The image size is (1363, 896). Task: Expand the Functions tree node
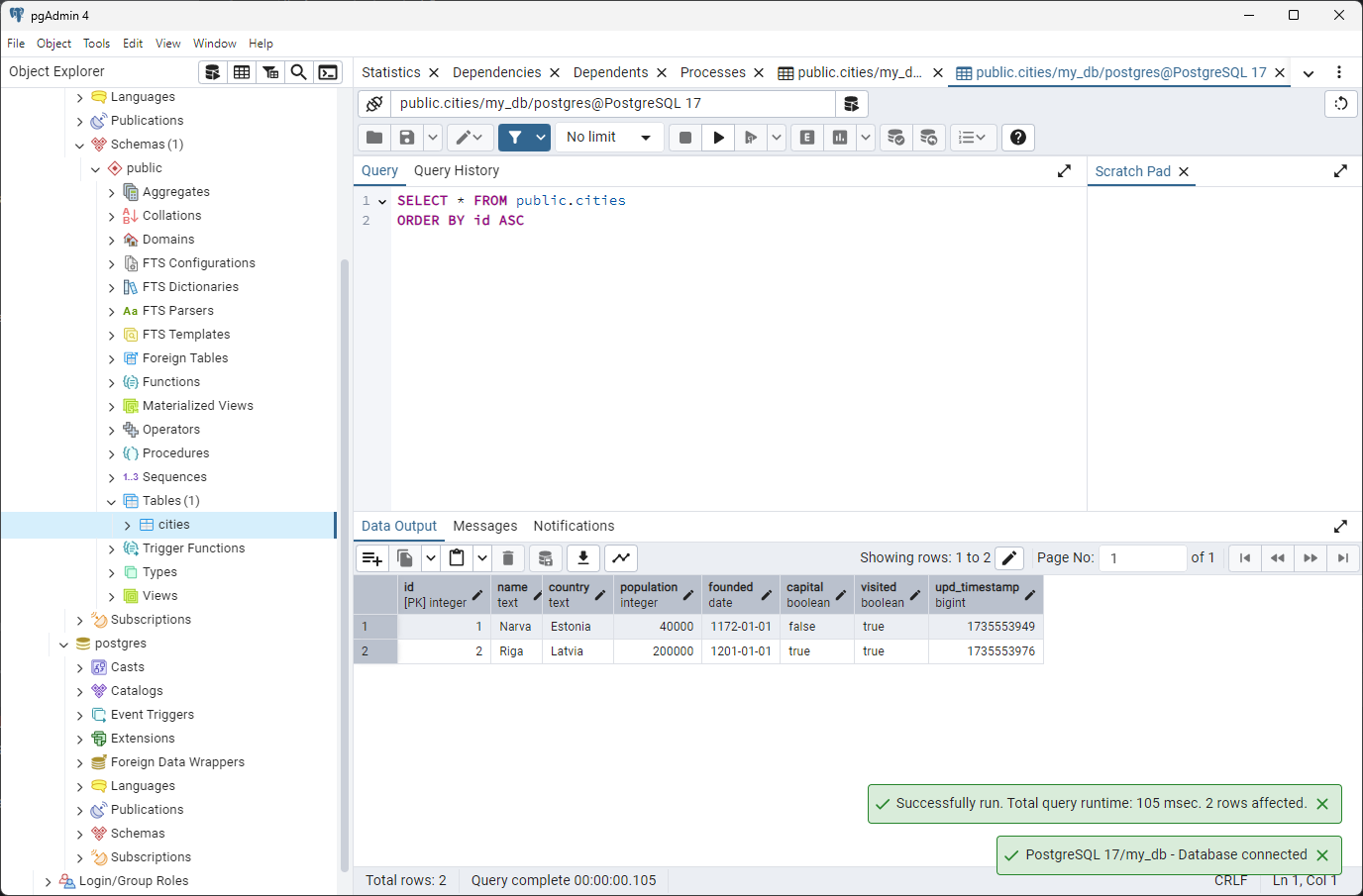112,383
